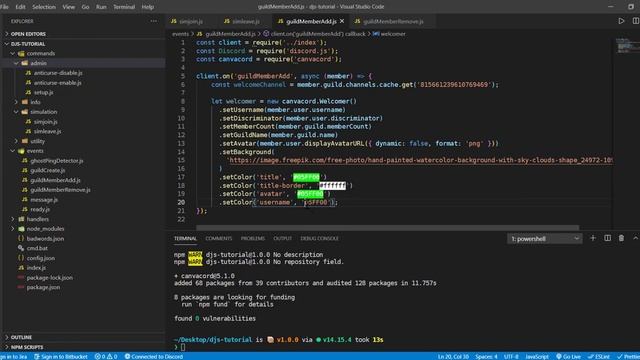Click Go Live in status bar
The height and width of the screenshot is (360, 640).
(x=568, y=356)
